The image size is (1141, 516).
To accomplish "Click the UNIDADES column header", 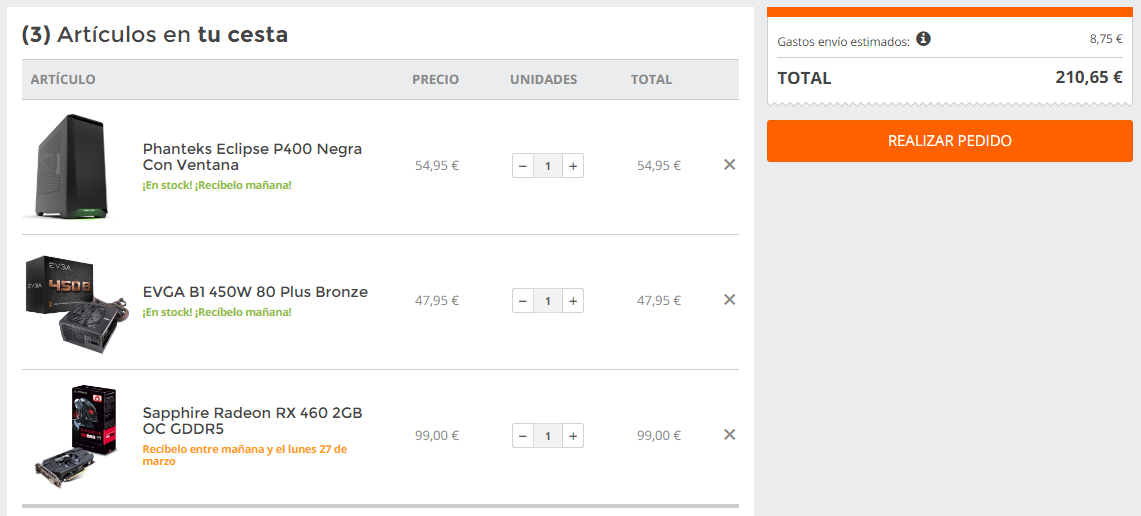I will click(x=544, y=79).
